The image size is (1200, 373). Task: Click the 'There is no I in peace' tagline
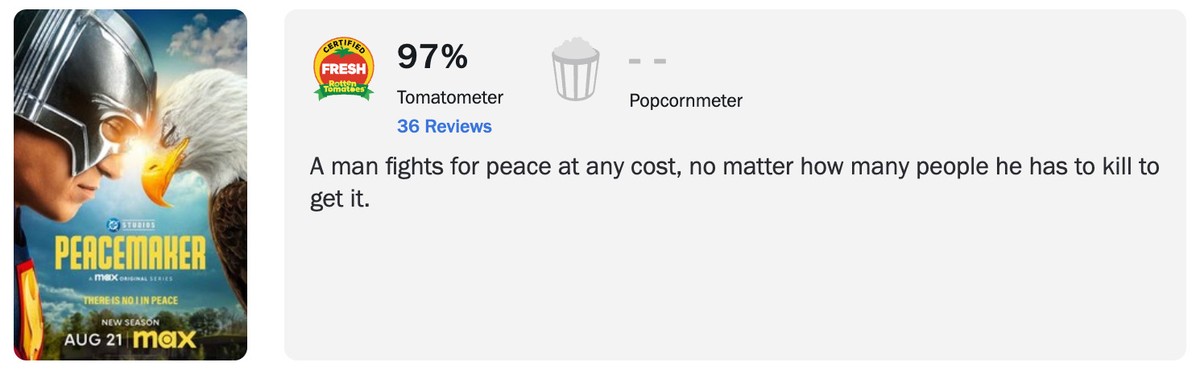[x=131, y=301]
